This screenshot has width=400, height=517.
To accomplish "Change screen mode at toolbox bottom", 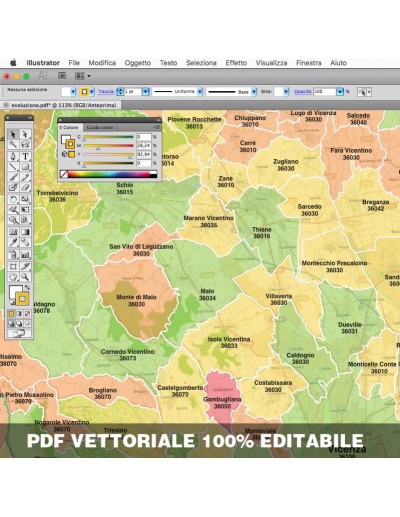I will [x=19, y=333].
